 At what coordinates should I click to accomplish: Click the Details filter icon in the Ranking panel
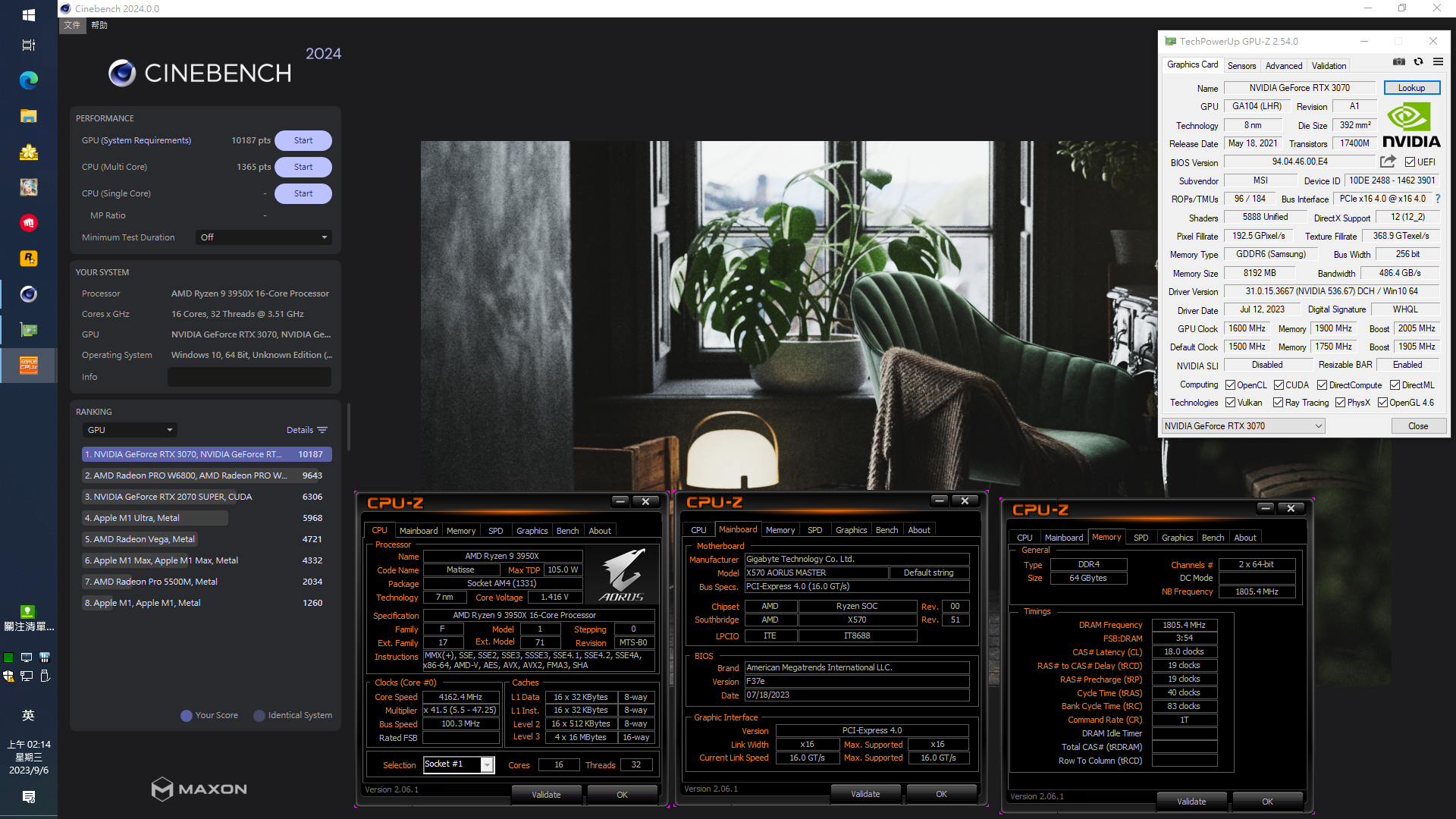(322, 430)
